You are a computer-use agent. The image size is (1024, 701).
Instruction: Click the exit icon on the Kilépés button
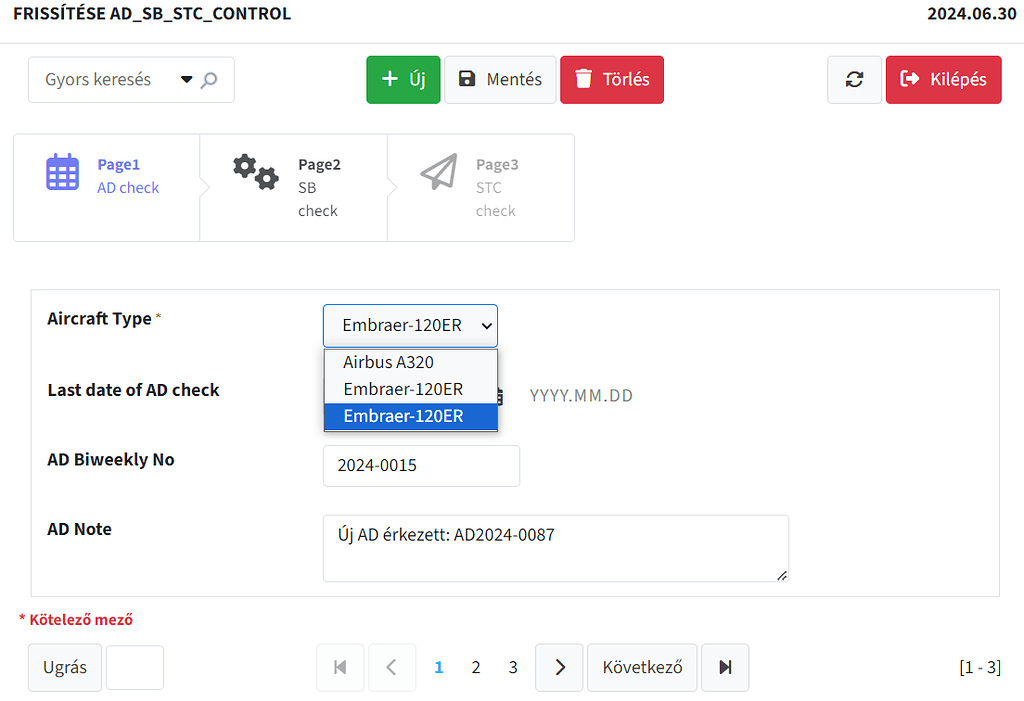911,79
